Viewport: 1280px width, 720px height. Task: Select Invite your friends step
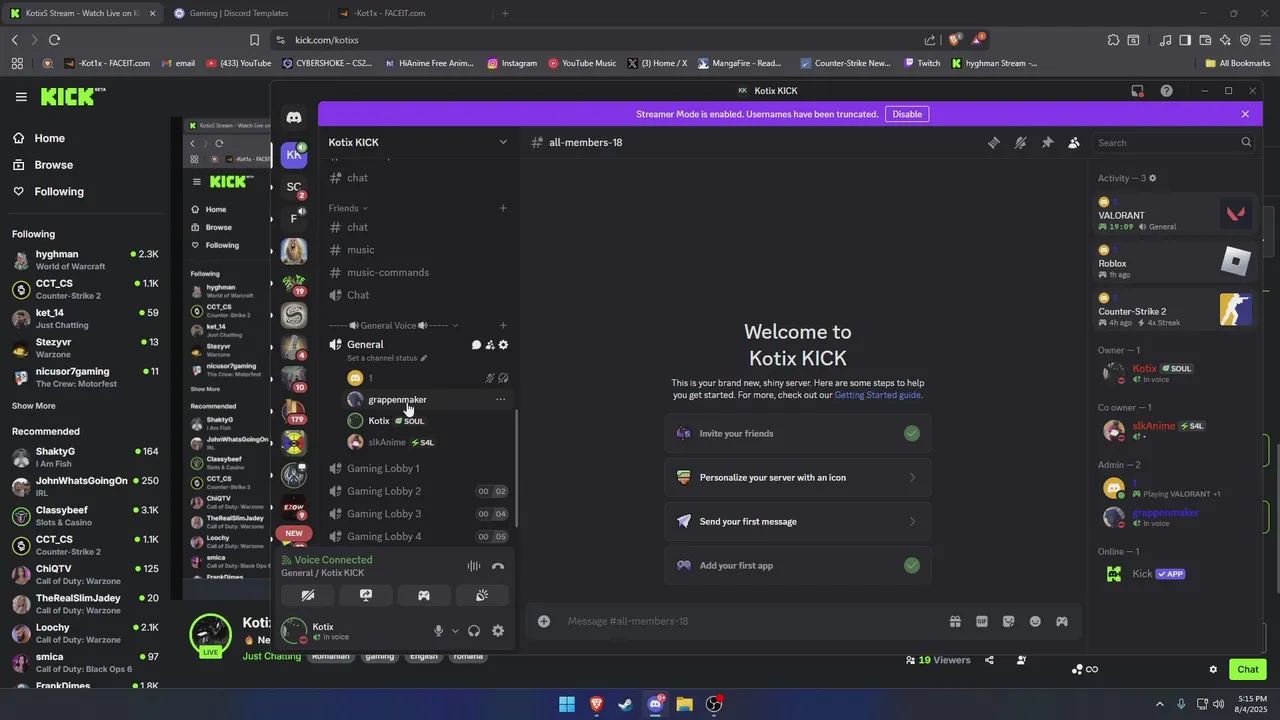click(798, 433)
